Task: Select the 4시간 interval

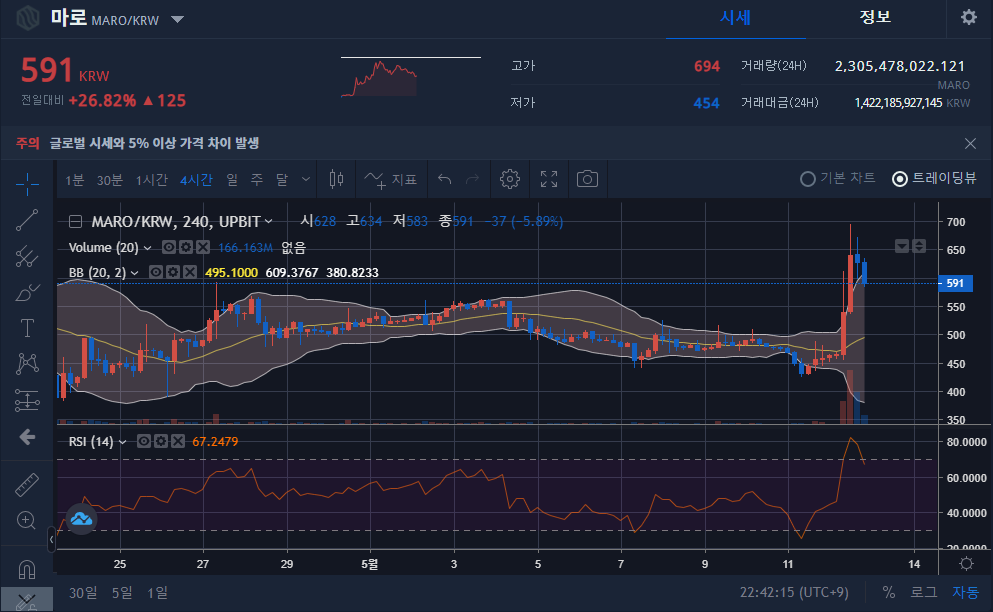Action: point(196,180)
